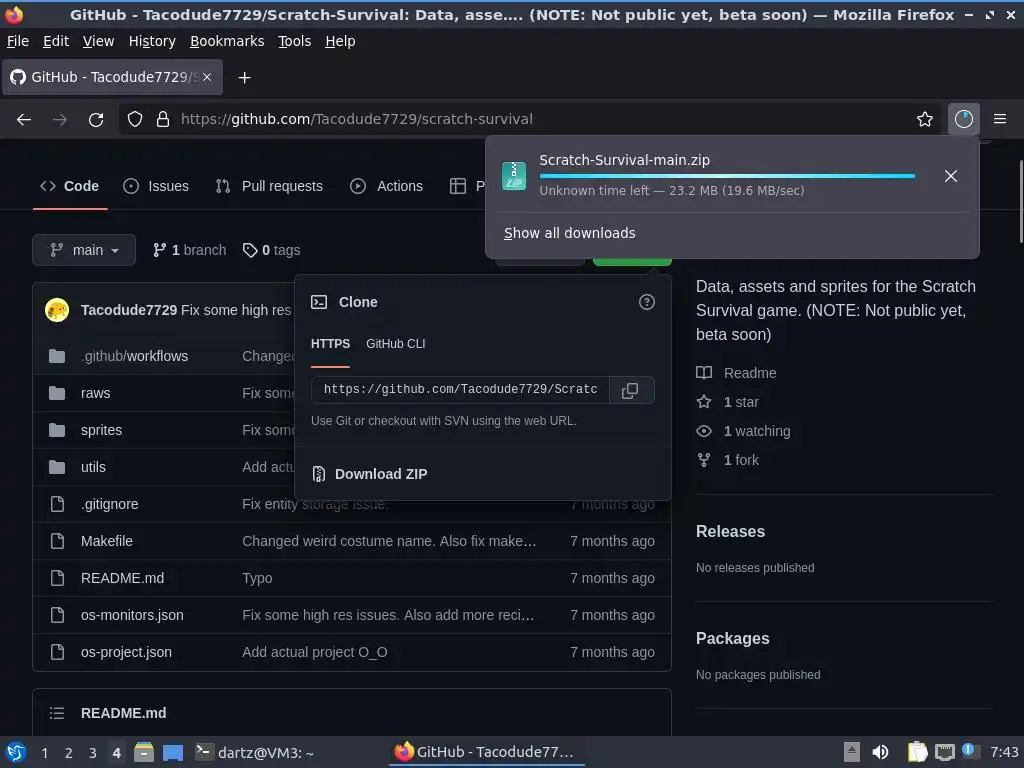Viewport: 1024px width, 768px height.
Task: Click the Tacodude7729 avatar image
Action: click(x=57, y=310)
